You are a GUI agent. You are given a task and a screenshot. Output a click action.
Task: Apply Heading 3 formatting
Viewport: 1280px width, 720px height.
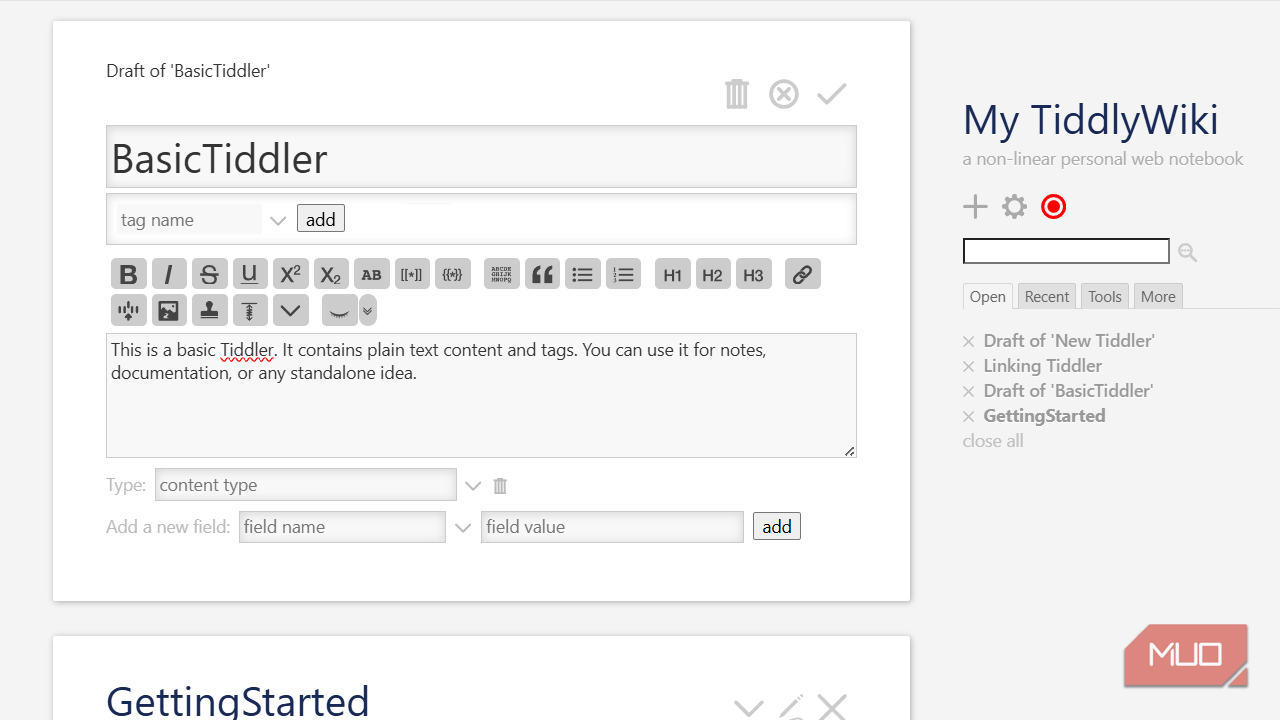(754, 274)
